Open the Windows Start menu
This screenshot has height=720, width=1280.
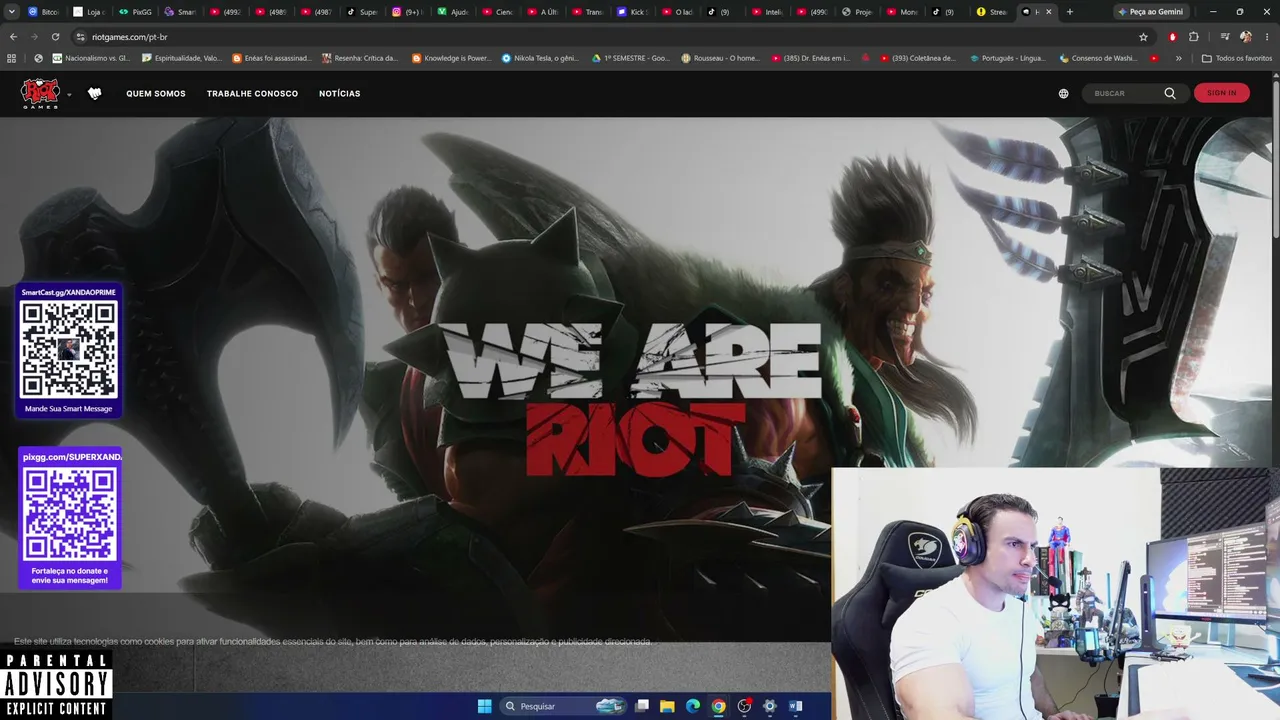tap(485, 706)
